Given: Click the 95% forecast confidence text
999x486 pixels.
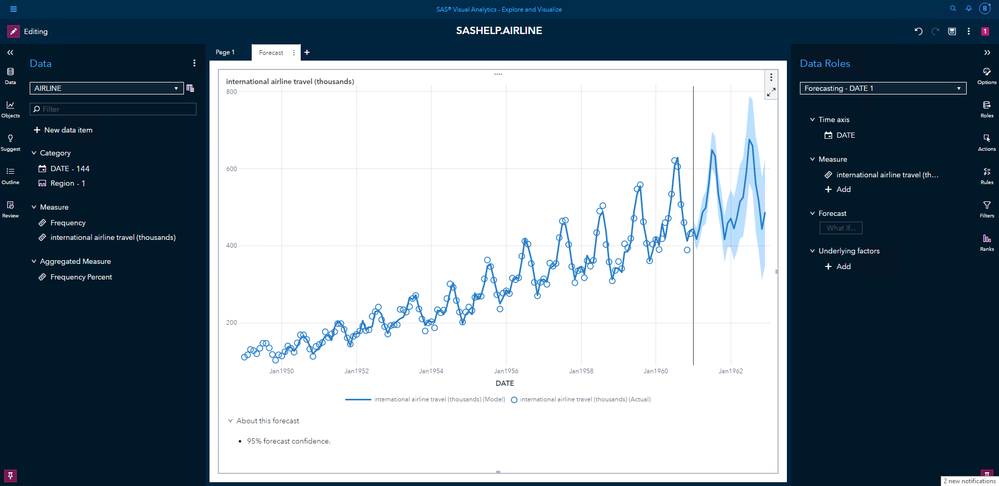Looking at the screenshot, I should point(289,441).
